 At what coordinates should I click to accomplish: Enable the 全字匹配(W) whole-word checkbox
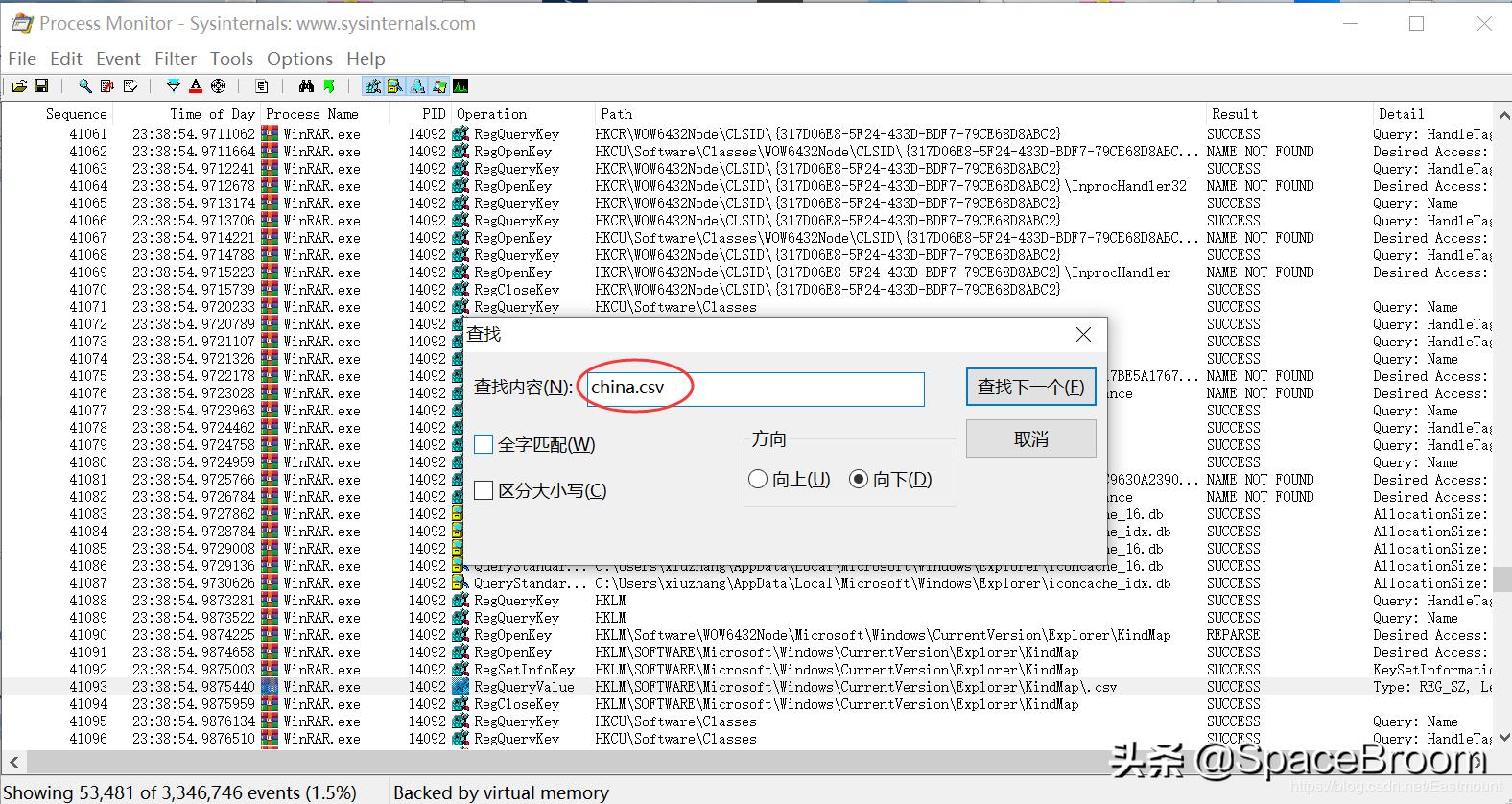point(484,444)
